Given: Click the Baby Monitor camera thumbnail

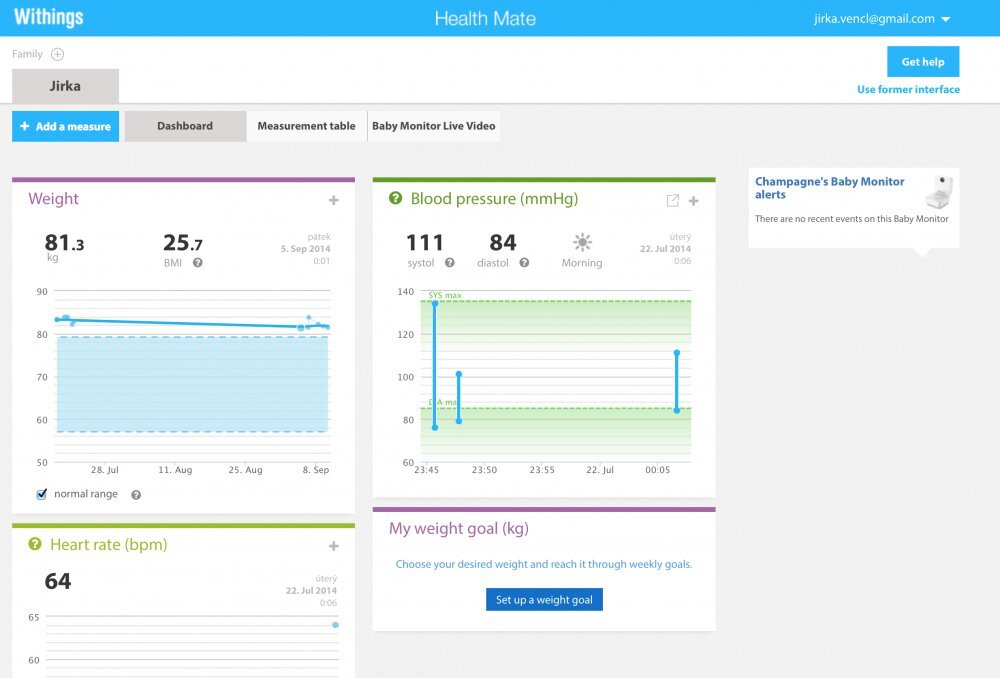Looking at the screenshot, I should 937,191.
